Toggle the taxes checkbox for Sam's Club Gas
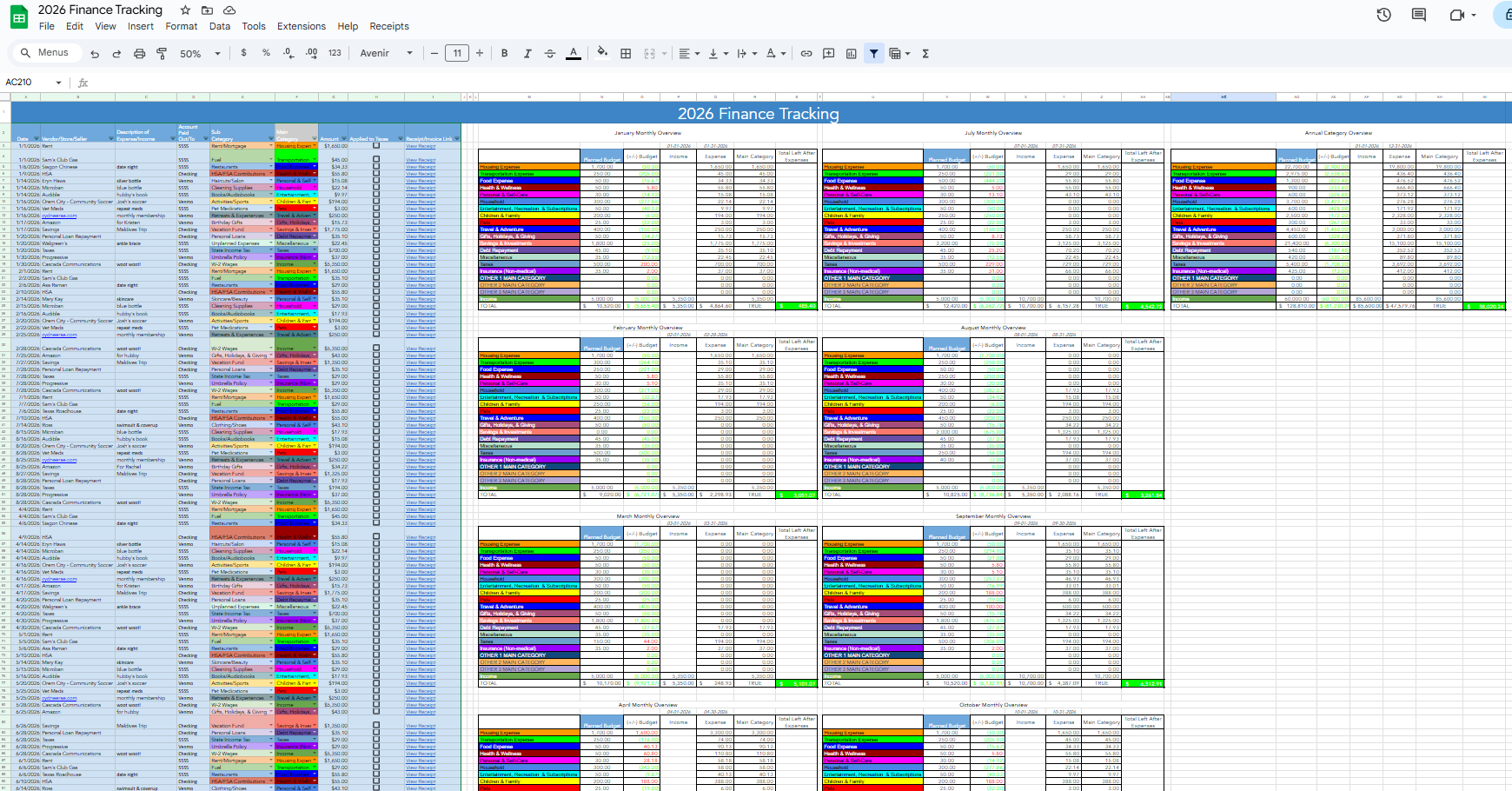The image size is (1512, 791). click(375, 159)
